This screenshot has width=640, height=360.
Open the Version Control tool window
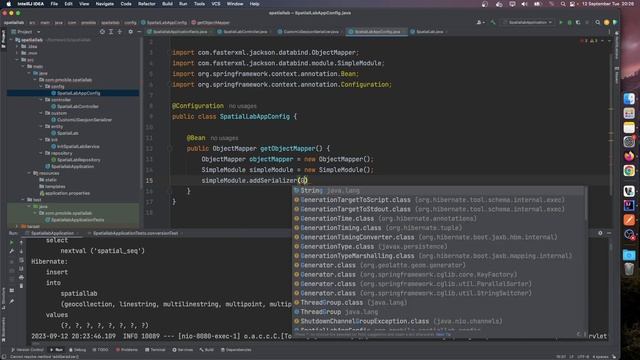[x=27, y=350]
